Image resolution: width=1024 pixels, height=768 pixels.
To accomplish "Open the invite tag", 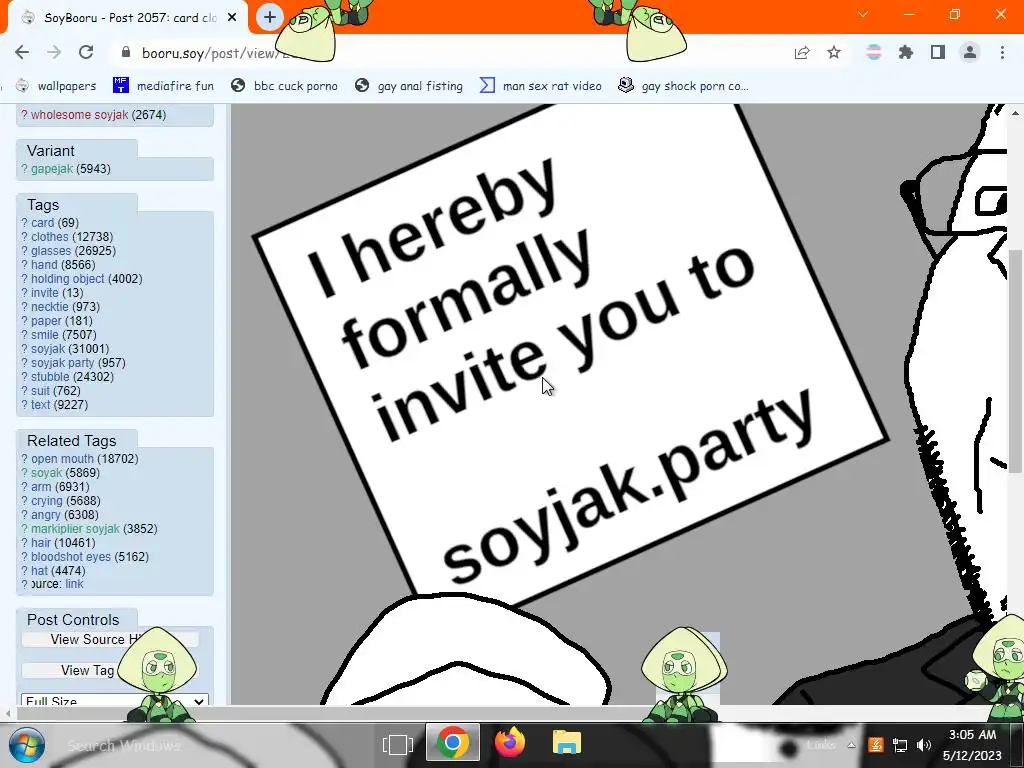I will tap(44, 293).
